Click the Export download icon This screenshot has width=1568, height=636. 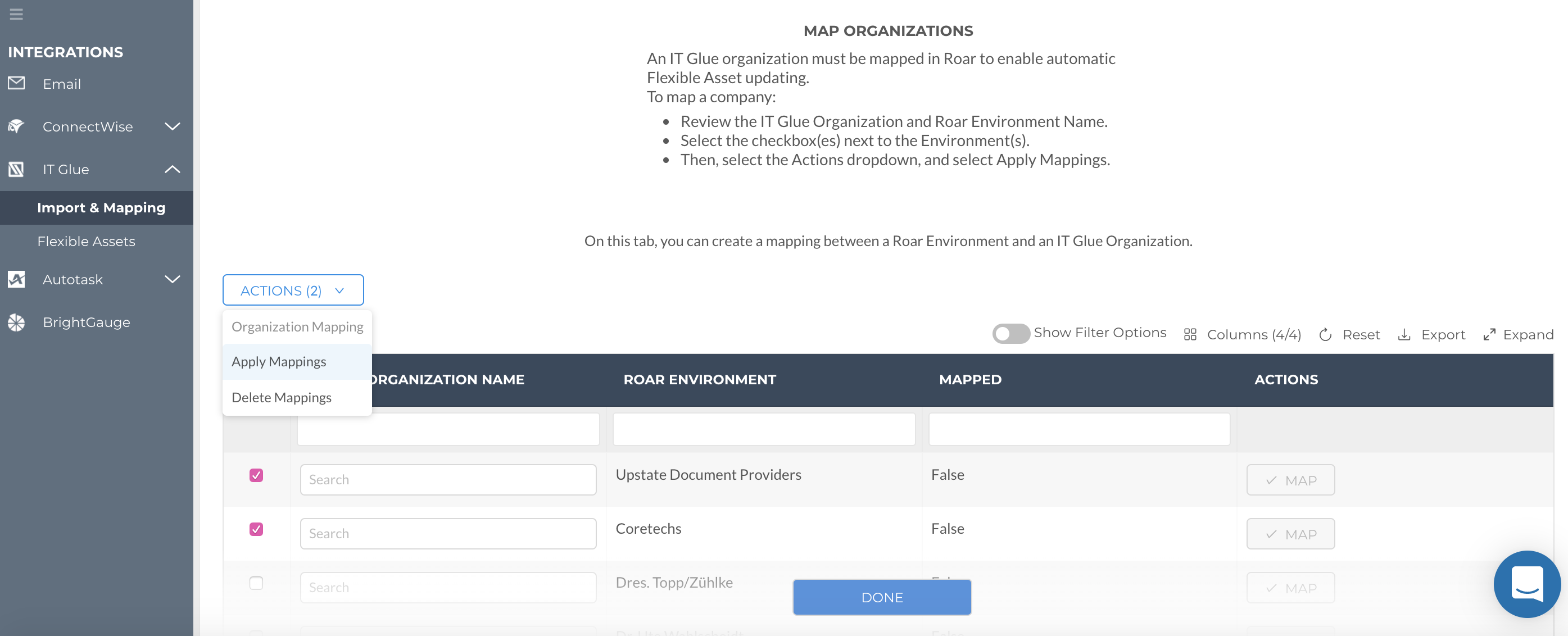[x=1404, y=335]
